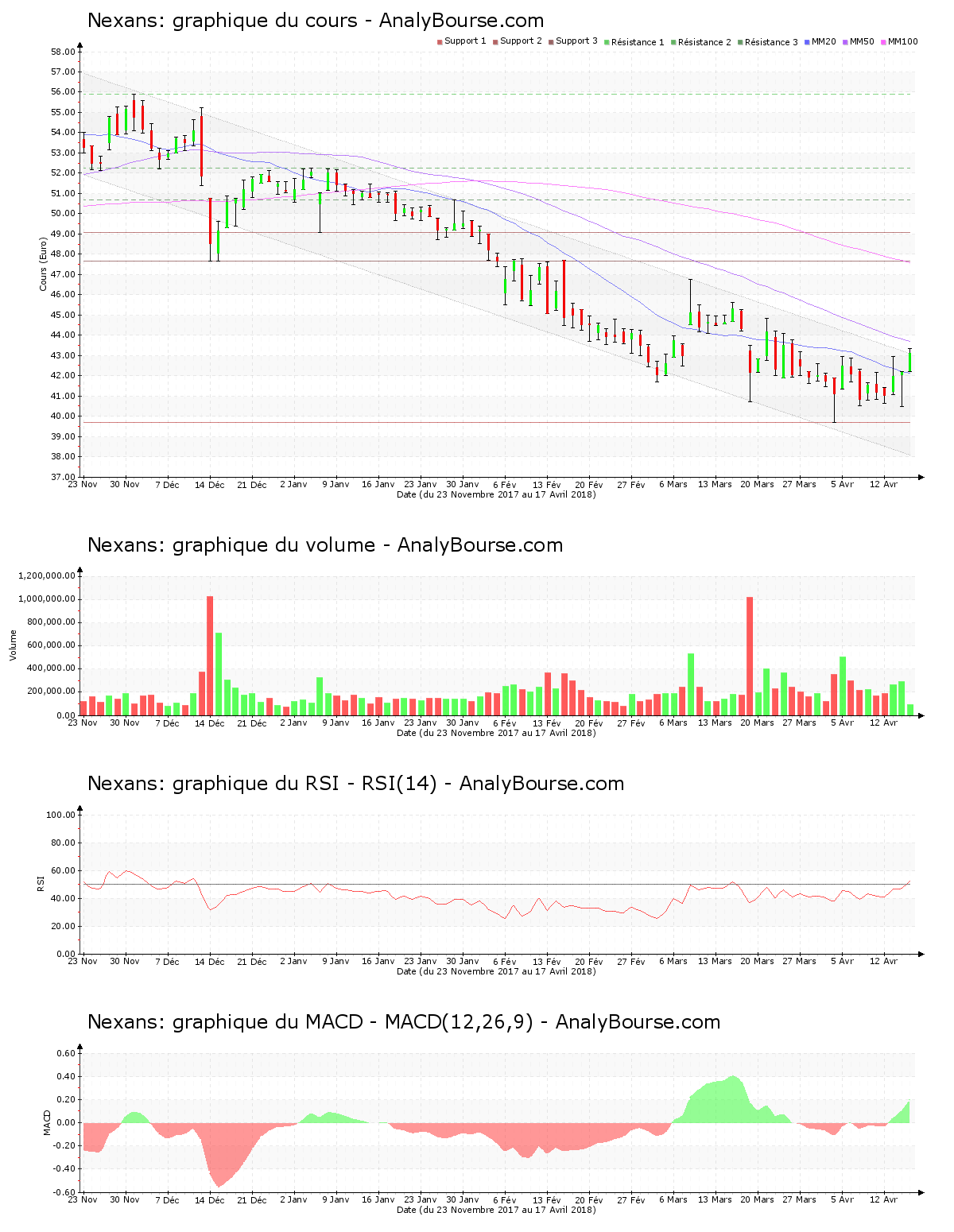
Task: Click the 'Volume' vertical axis label
Action: [x=13, y=645]
